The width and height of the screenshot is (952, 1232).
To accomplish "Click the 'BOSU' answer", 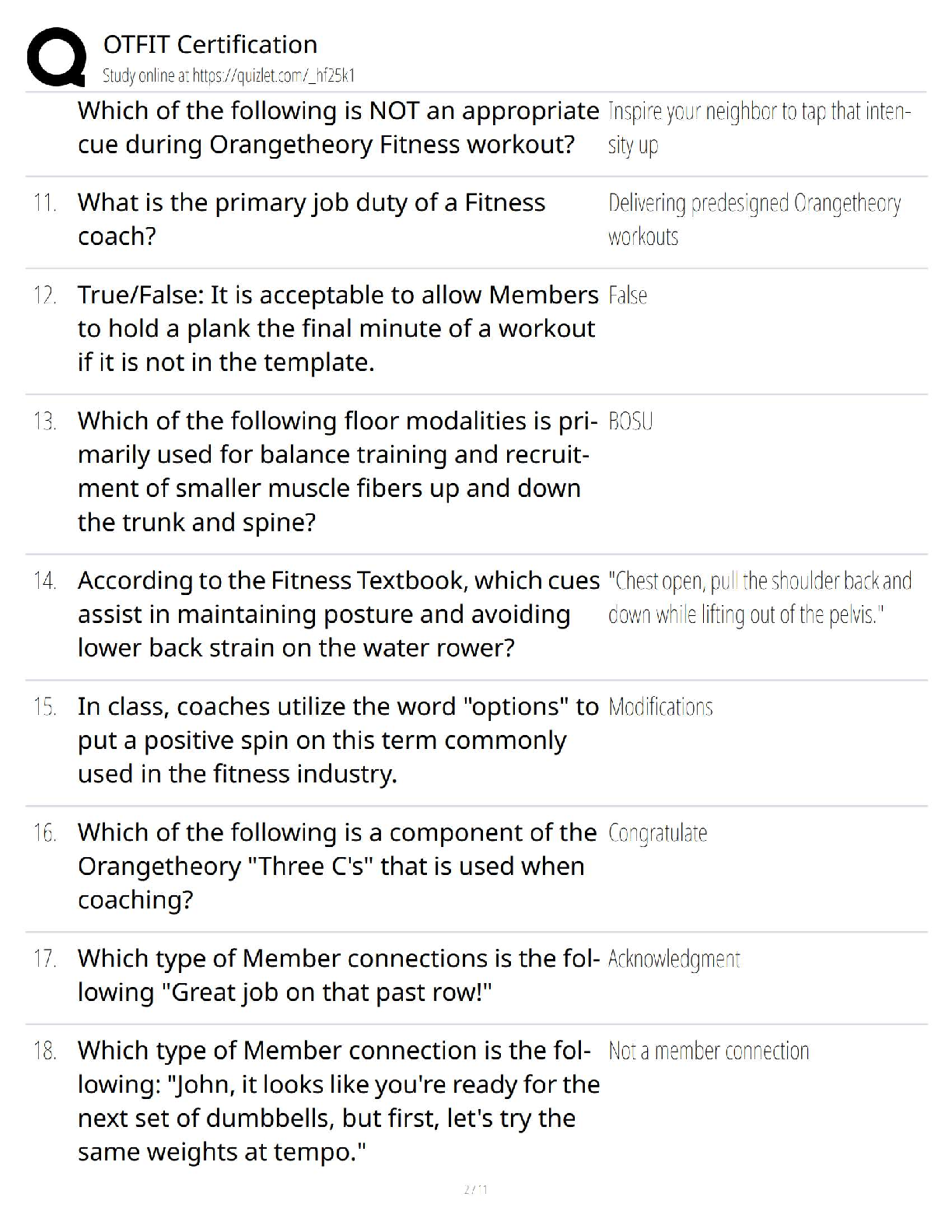I will 631,422.
